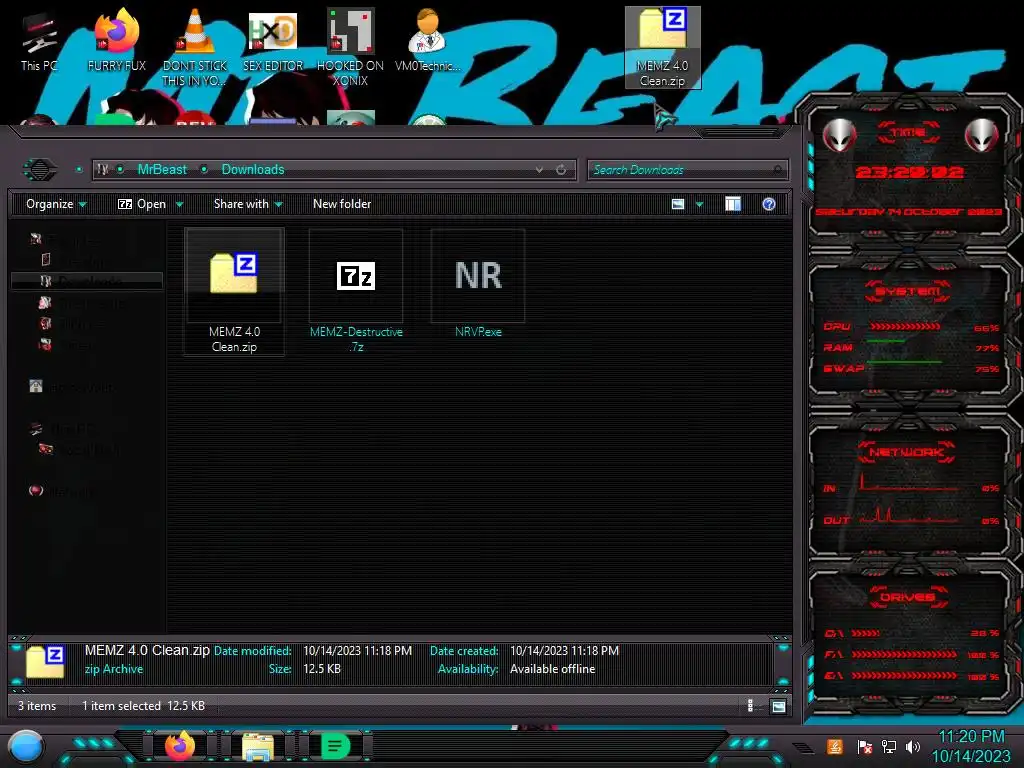Click the DRIVES gadget header
Viewport: 1024px width, 768px height.
[x=908, y=597]
